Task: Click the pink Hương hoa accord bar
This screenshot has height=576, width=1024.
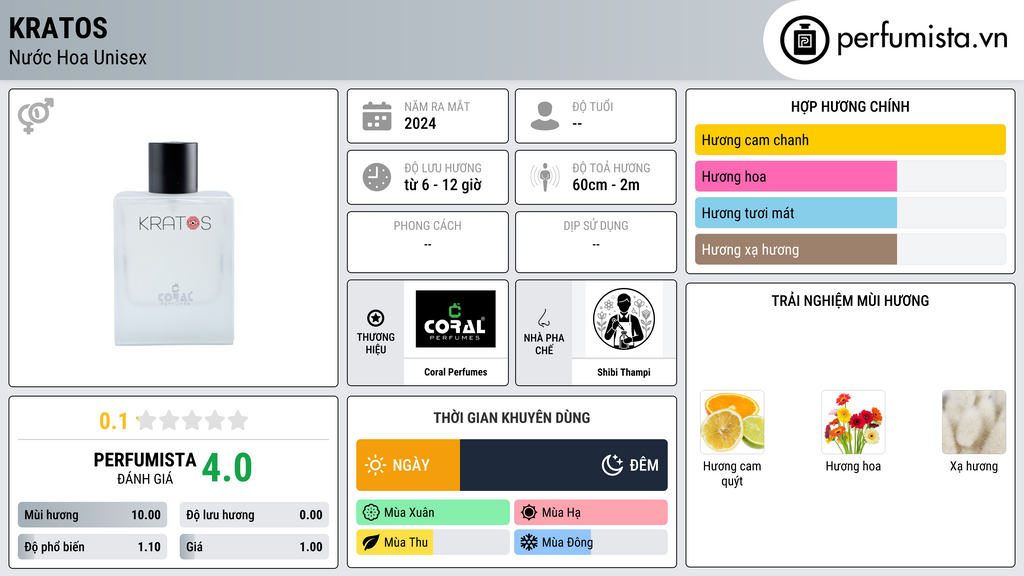Action: [796, 176]
